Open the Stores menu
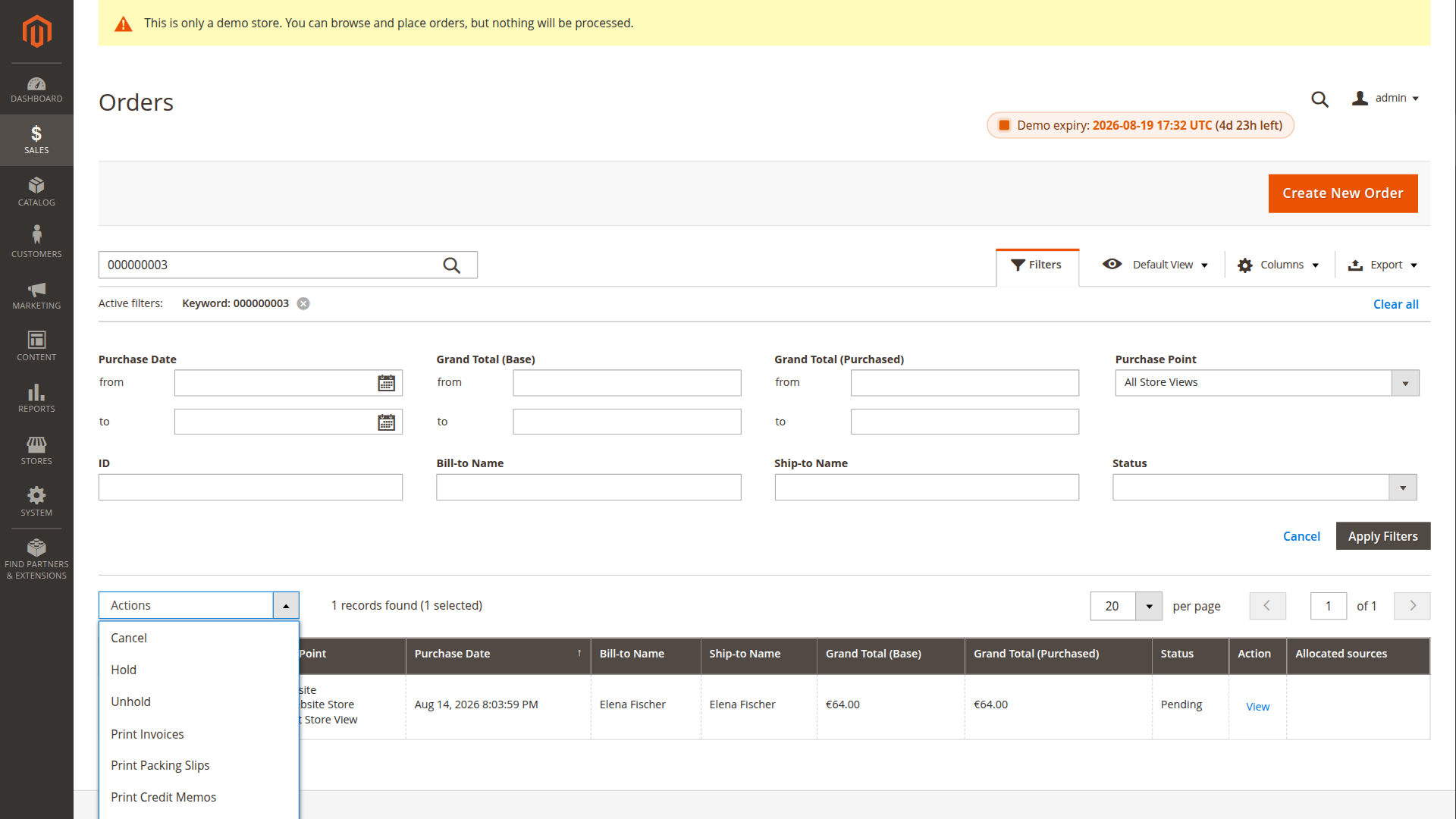Screen dimensions: 1456x819 tap(36, 450)
